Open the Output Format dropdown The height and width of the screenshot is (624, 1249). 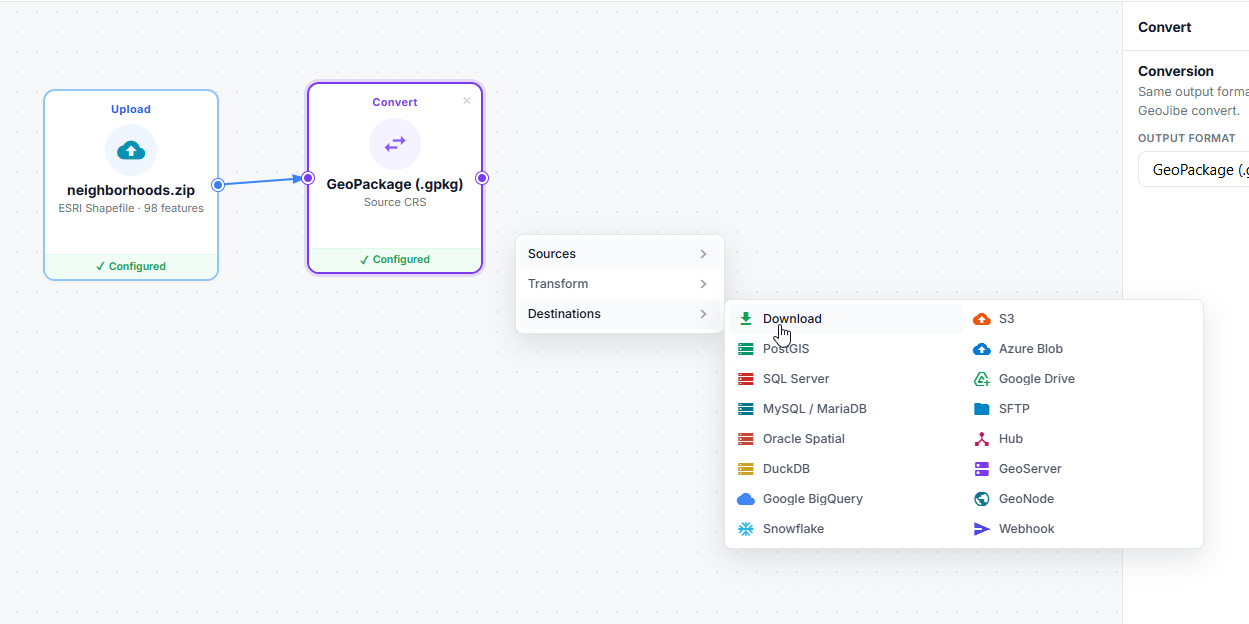click(1194, 170)
